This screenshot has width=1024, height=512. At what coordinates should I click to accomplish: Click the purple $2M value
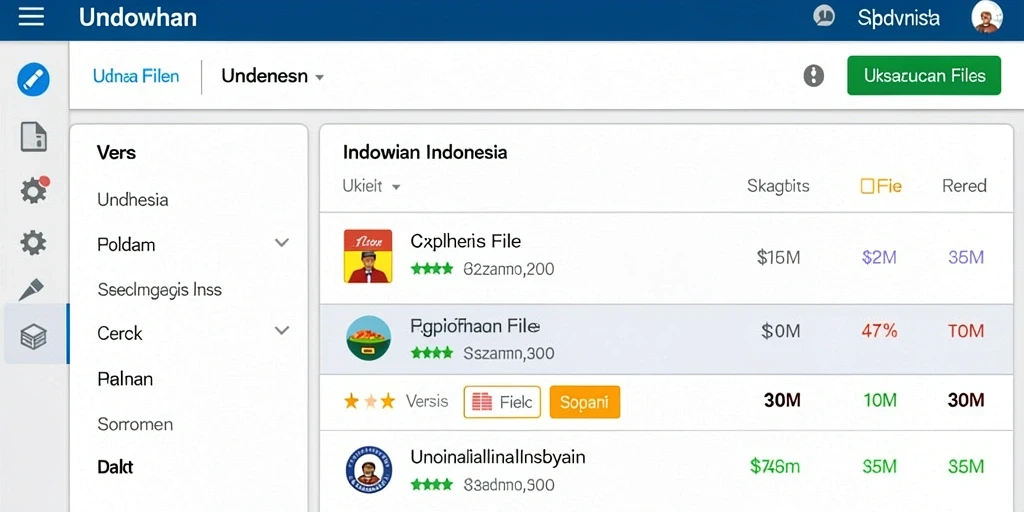[879, 257]
